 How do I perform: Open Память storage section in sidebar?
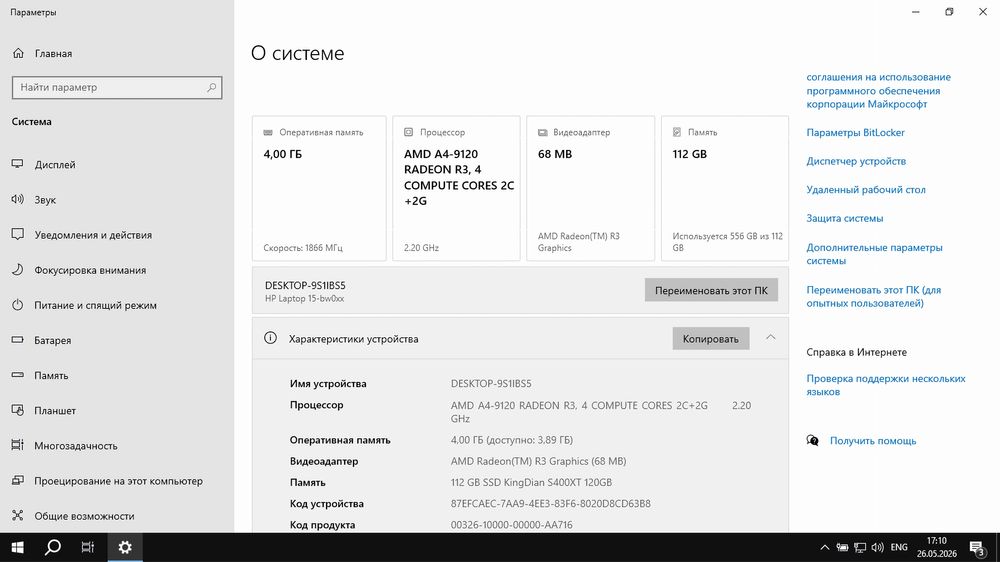[x=51, y=375]
